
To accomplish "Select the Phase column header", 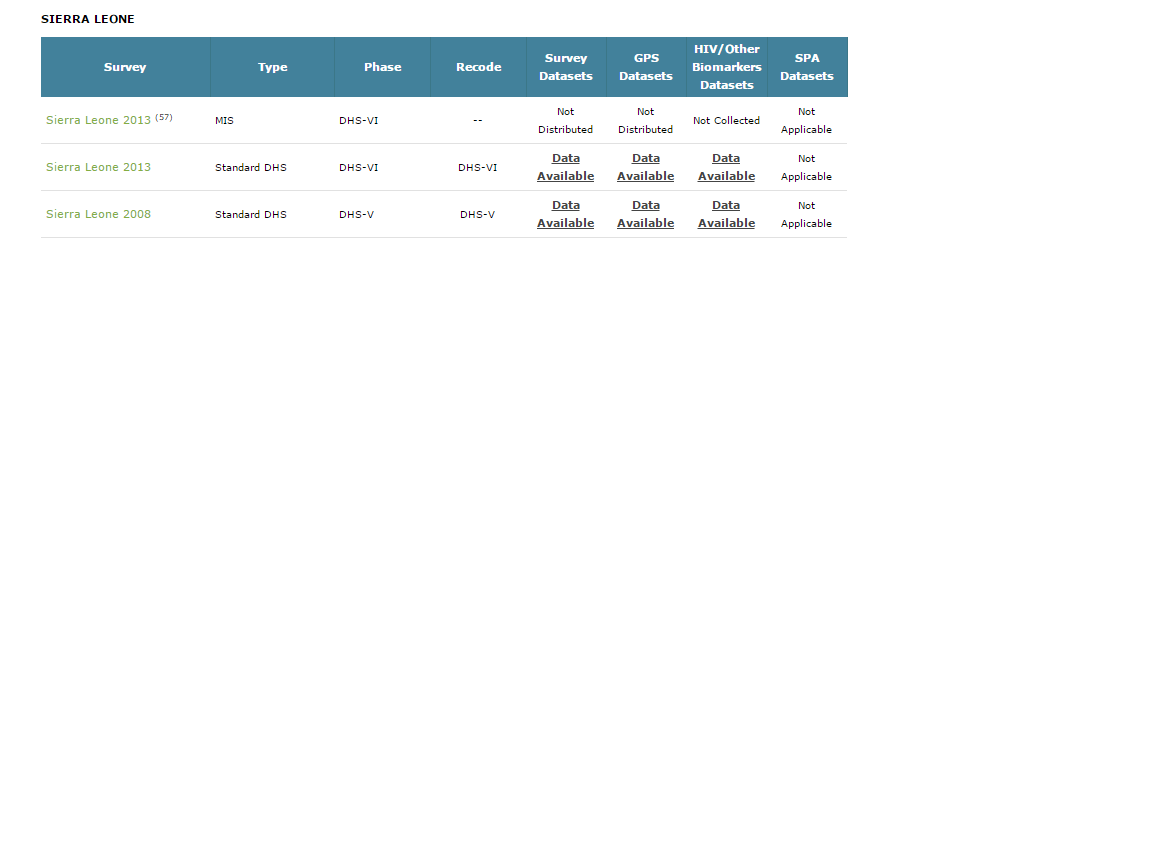I will (382, 67).
